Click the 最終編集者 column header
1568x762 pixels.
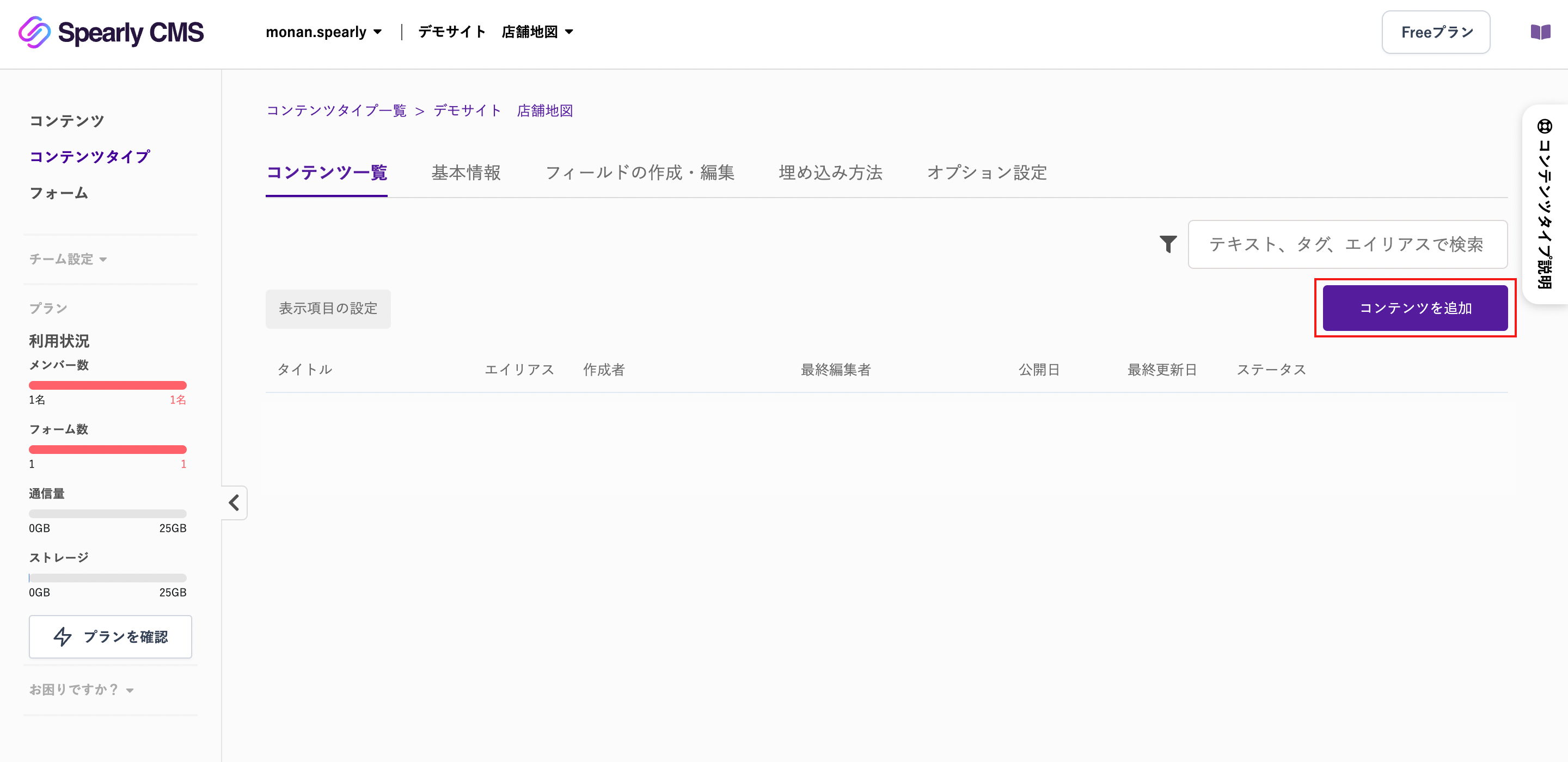pos(836,370)
